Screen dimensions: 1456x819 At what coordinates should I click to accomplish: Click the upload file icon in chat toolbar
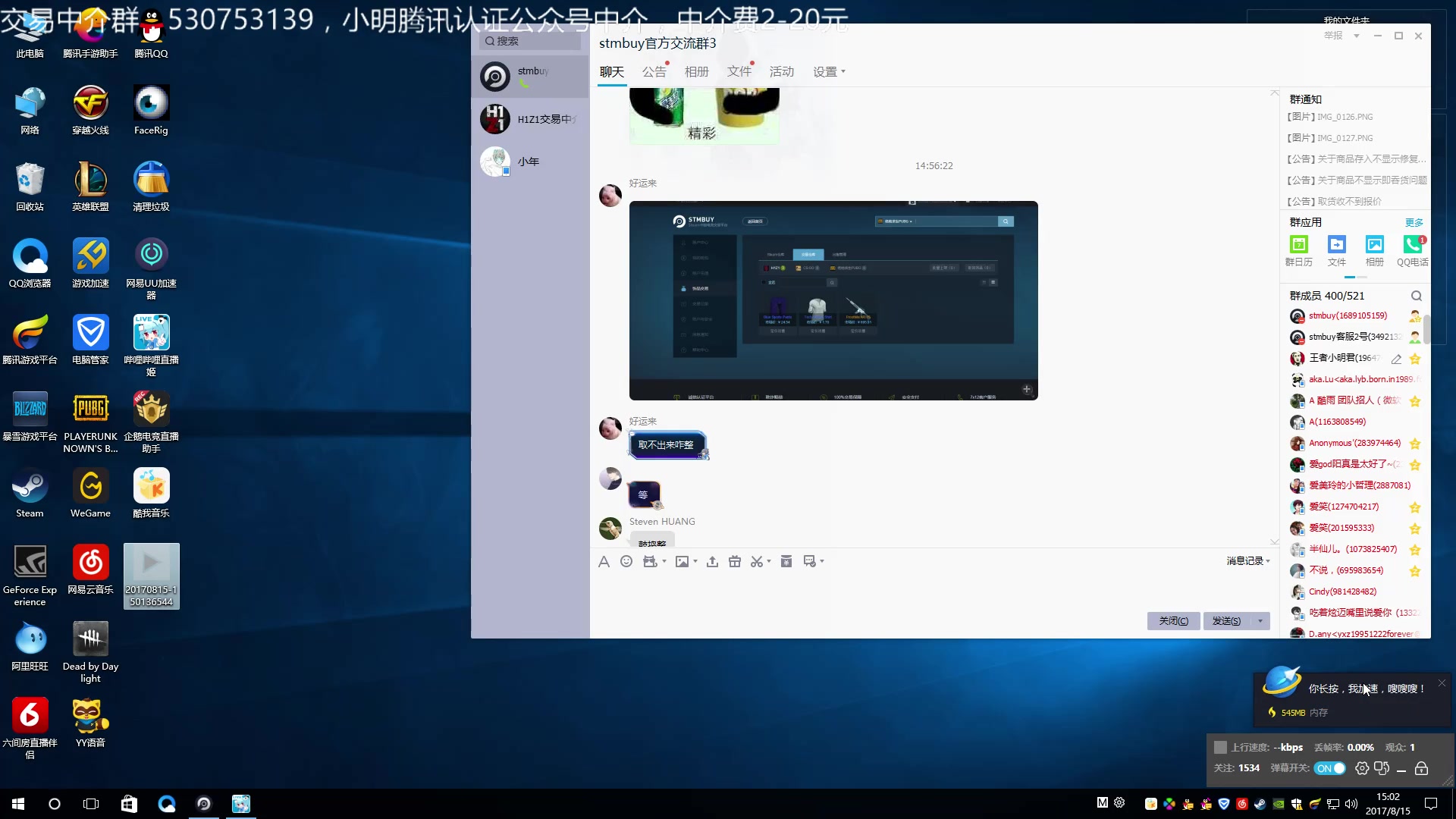click(712, 561)
